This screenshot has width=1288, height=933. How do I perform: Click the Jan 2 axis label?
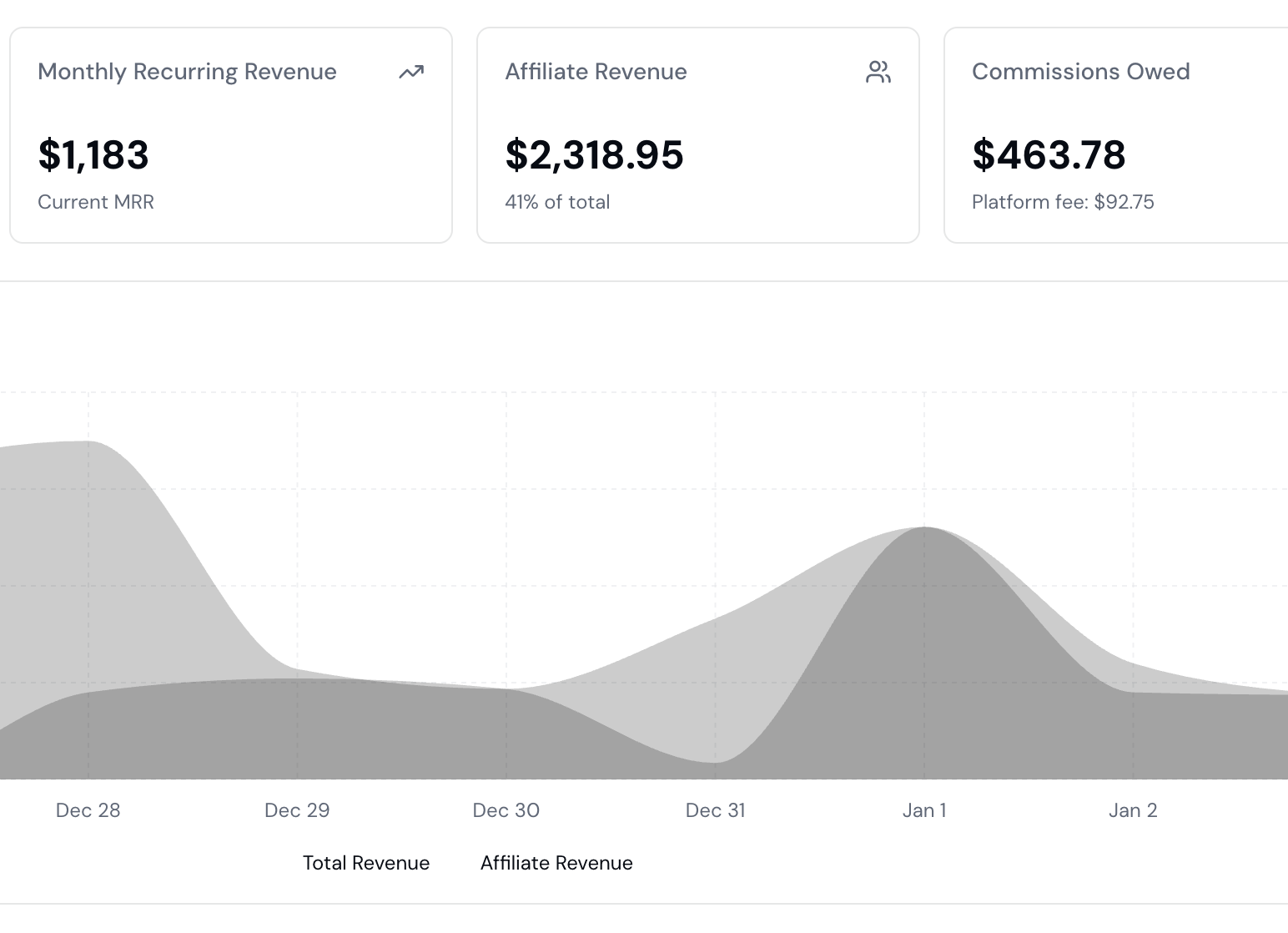tap(1132, 810)
